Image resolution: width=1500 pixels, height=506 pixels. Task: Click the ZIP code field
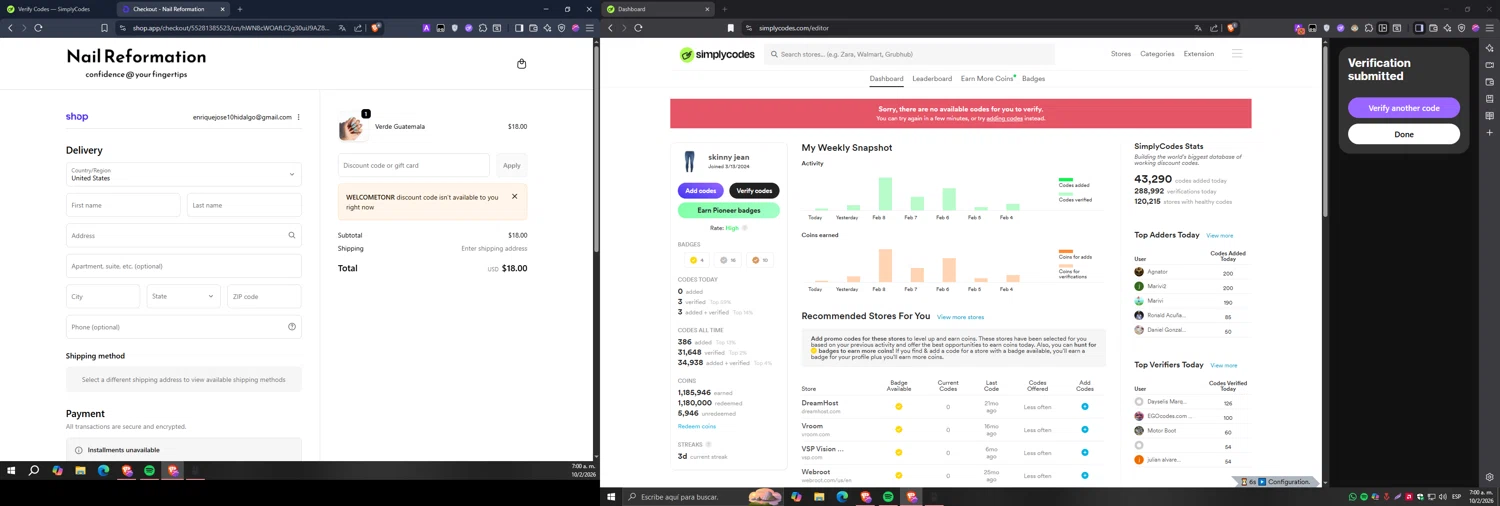tap(264, 296)
